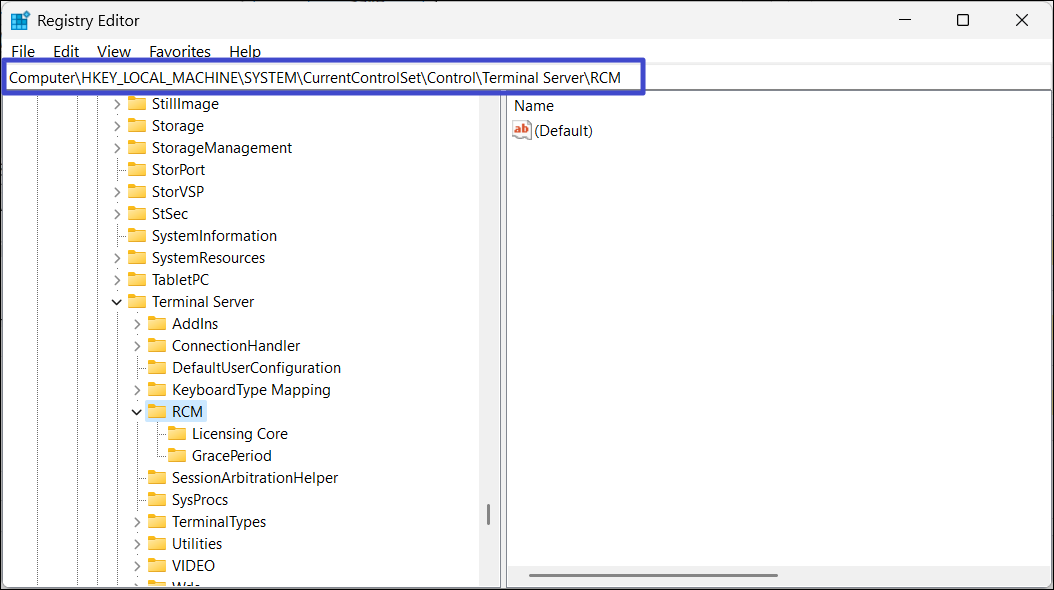
Task: Select the SessionArbitrationHelper key
Action: click(x=254, y=478)
